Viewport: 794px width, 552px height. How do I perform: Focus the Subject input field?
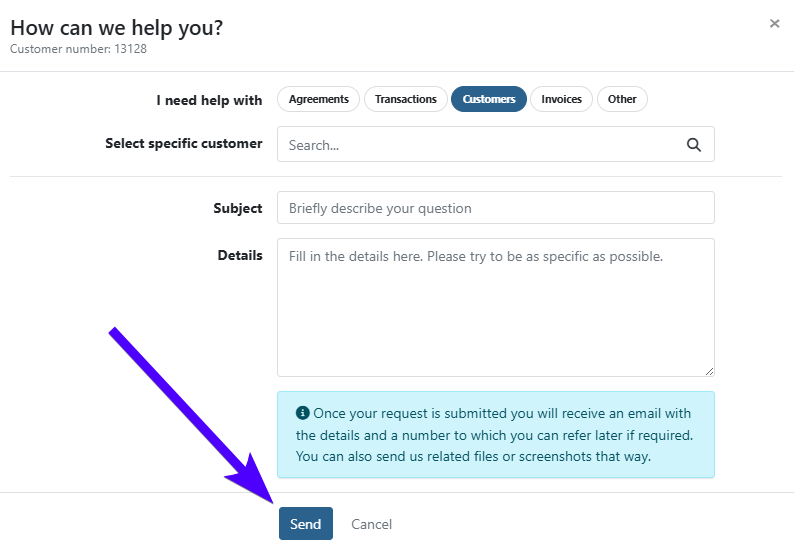(x=495, y=208)
